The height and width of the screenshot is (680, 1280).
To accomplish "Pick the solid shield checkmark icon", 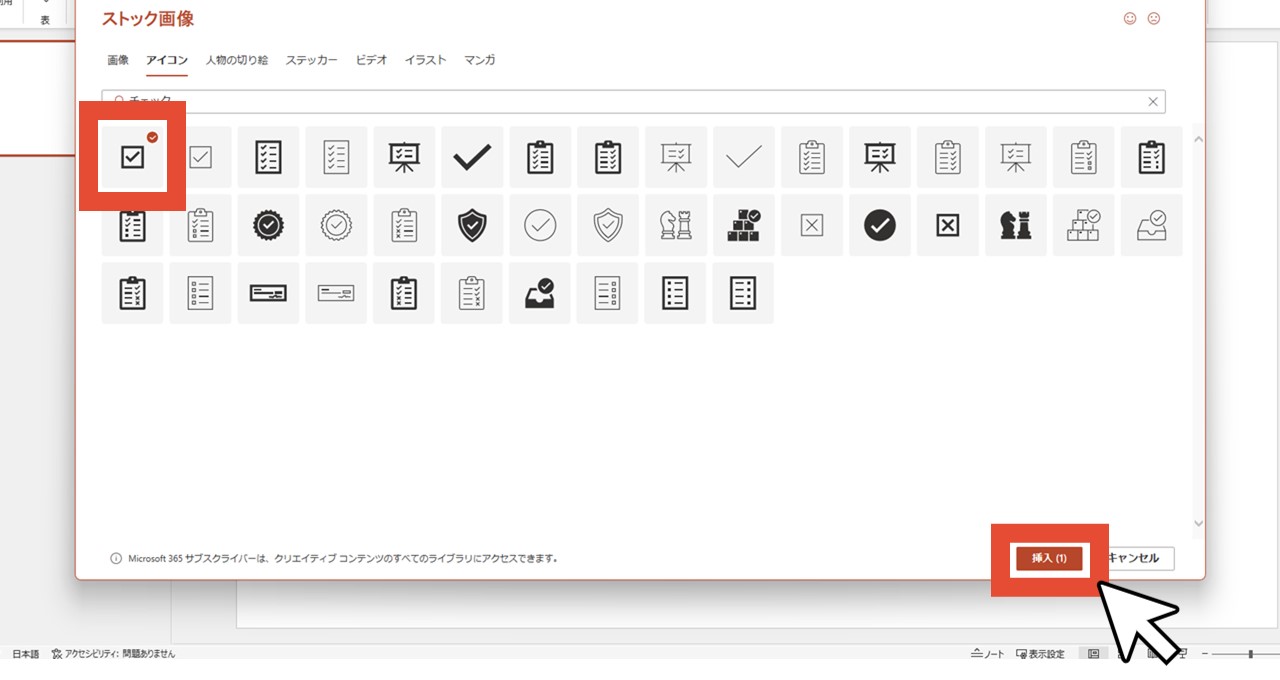I will [x=472, y=225].
